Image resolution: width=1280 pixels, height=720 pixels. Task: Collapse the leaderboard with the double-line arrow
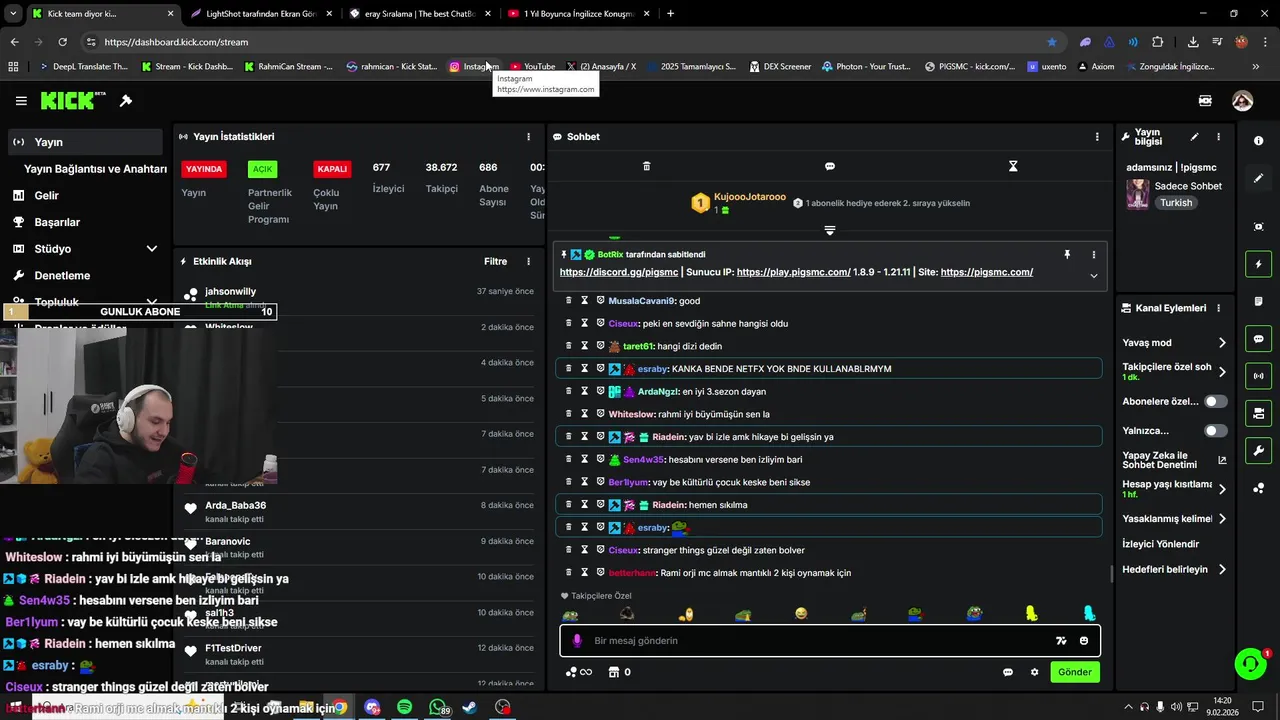[x=829, y=231]
